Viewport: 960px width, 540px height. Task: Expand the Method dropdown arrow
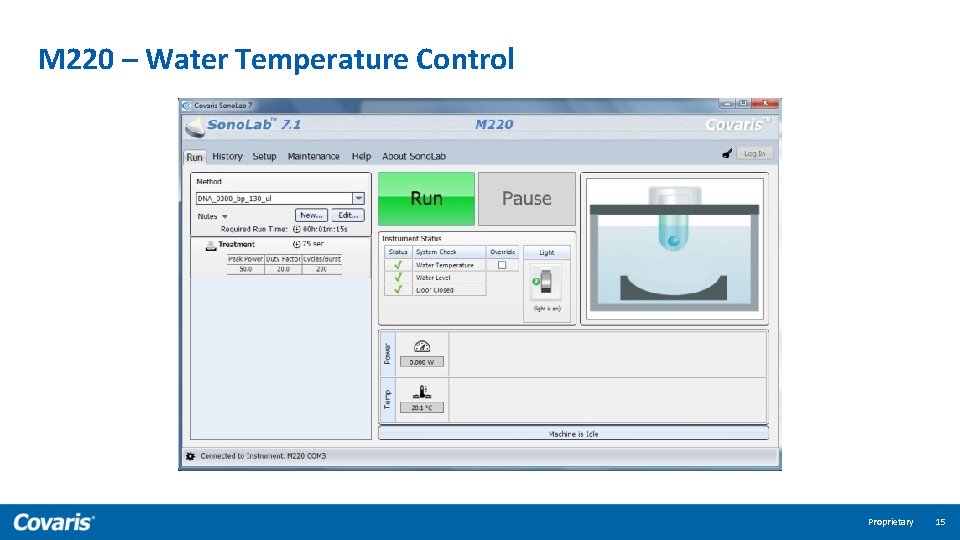(359, 198)
